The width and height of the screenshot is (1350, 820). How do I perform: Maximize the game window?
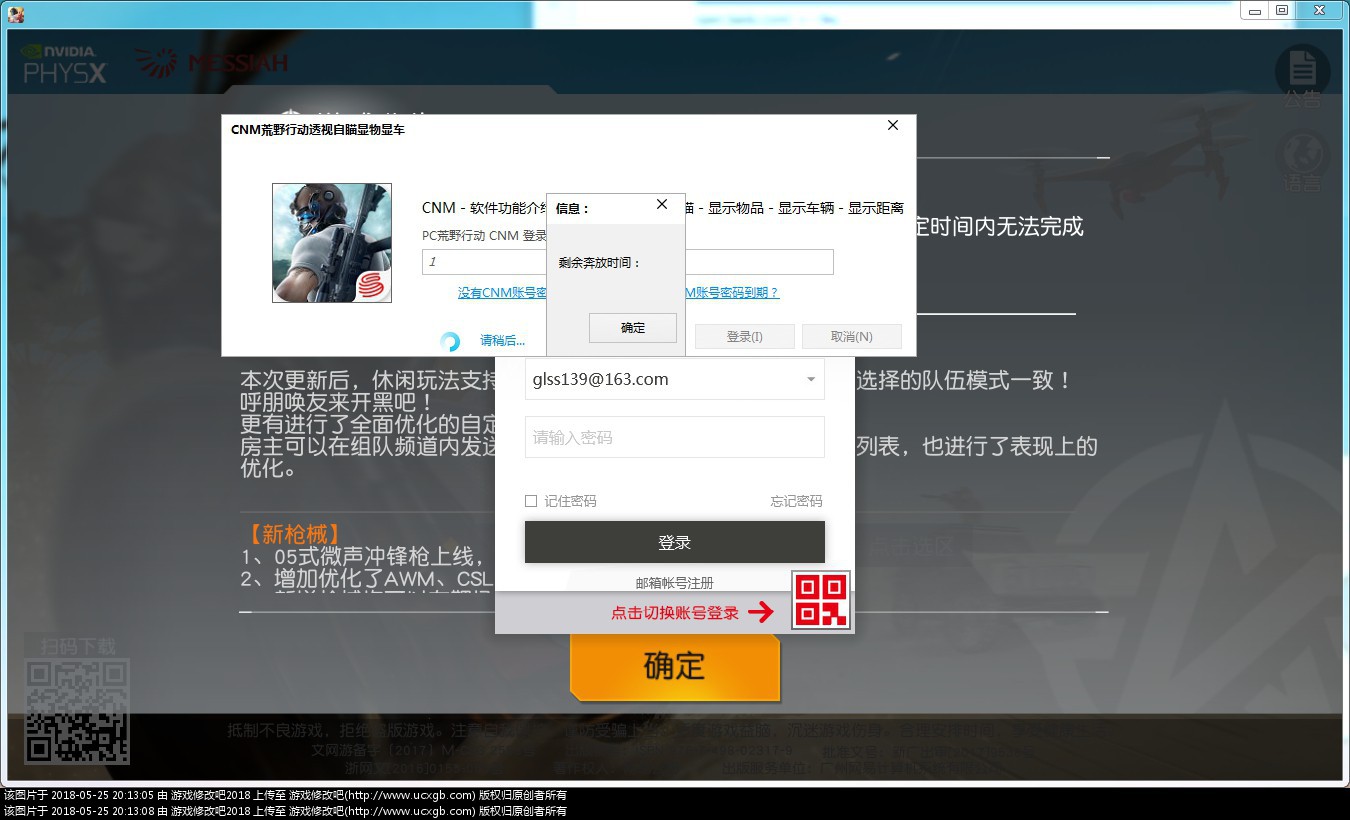pos(1282,10)
